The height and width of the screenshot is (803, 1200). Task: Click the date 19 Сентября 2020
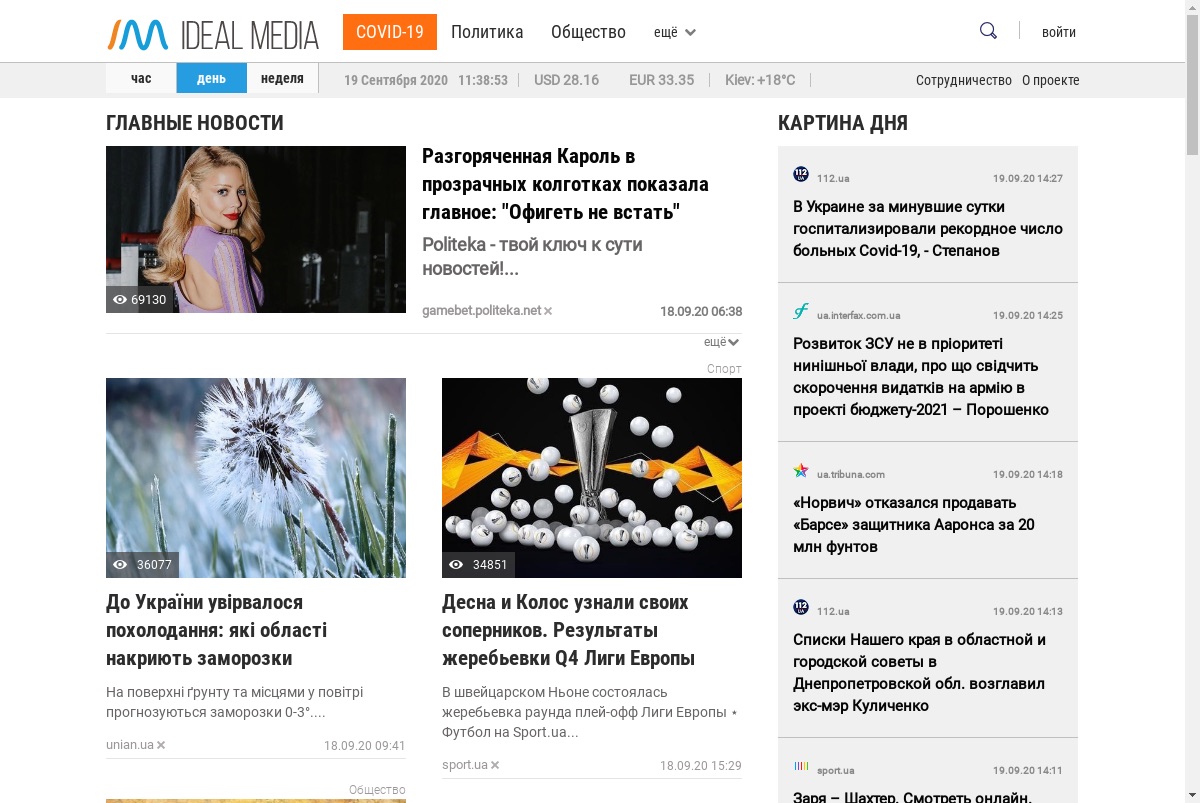(x=396, y=80)
